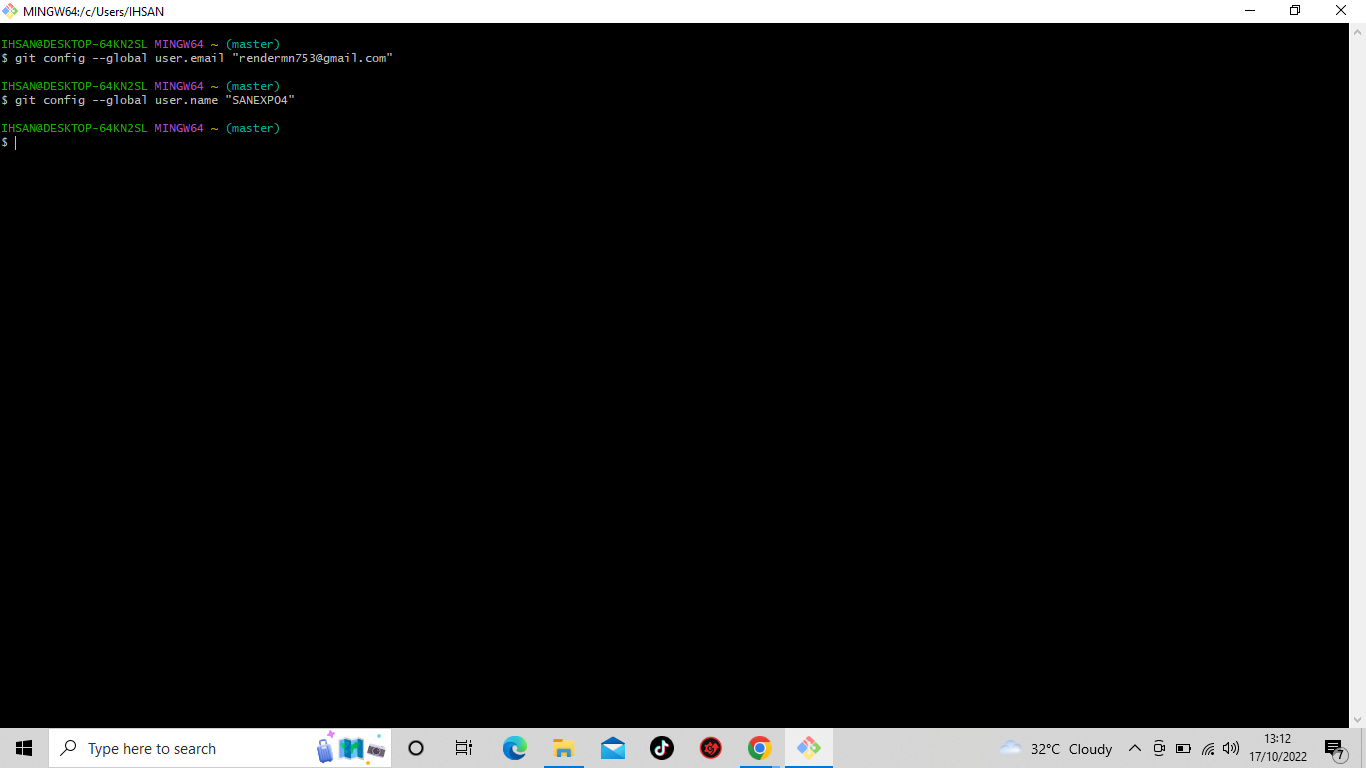
Task: Select the active MINGW64 taskbar button
Action: [x=808, y=748]
